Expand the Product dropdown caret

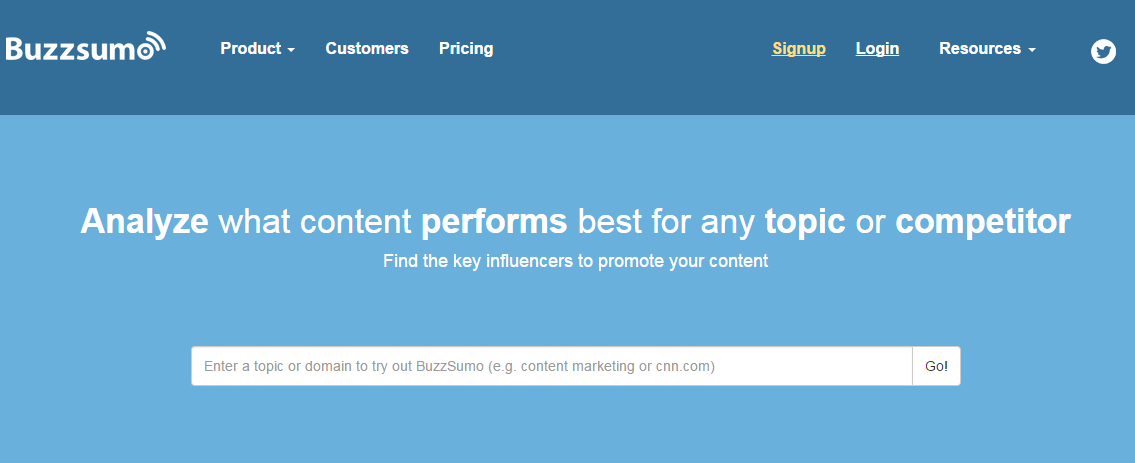[291, 51]
